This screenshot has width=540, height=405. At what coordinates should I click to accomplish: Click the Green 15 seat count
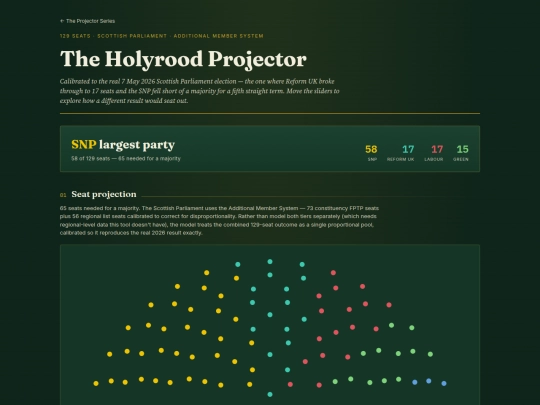461,152
